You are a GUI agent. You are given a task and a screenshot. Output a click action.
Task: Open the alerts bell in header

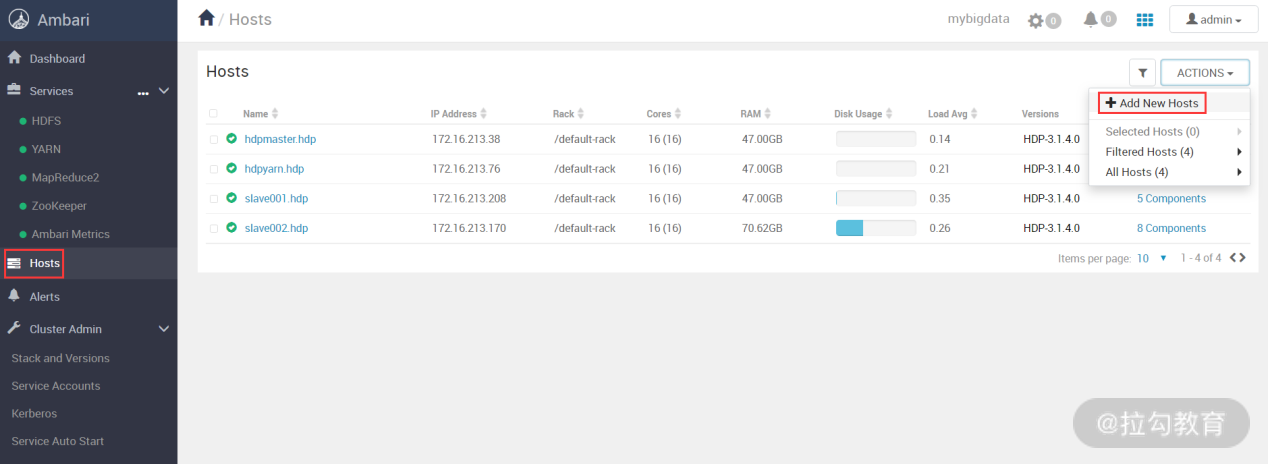point(1092,19)
